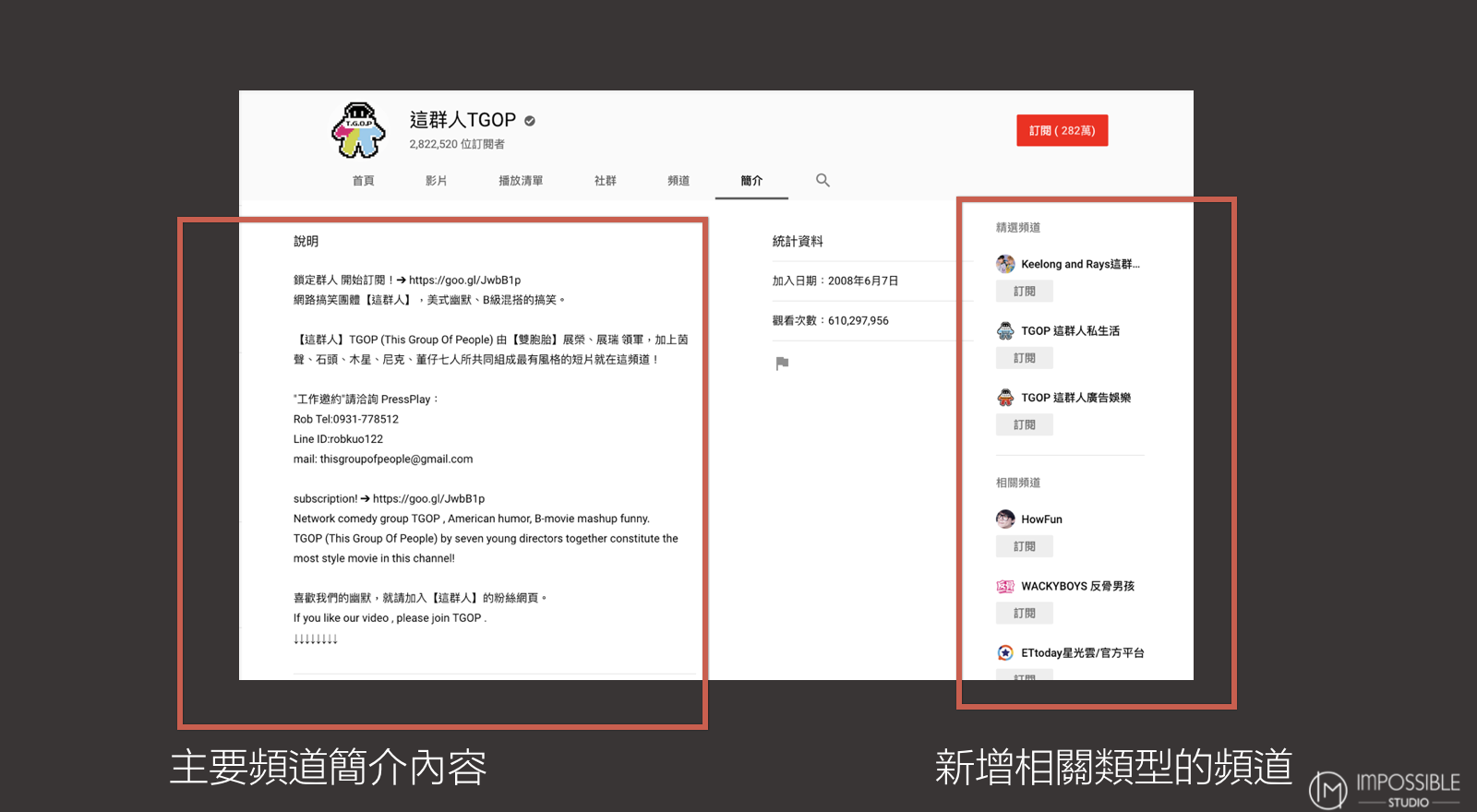The height and width of the screenshot is (812, 1477).
Task: Click the 這群人TGOP channel avatar
Action: point(358,130)
